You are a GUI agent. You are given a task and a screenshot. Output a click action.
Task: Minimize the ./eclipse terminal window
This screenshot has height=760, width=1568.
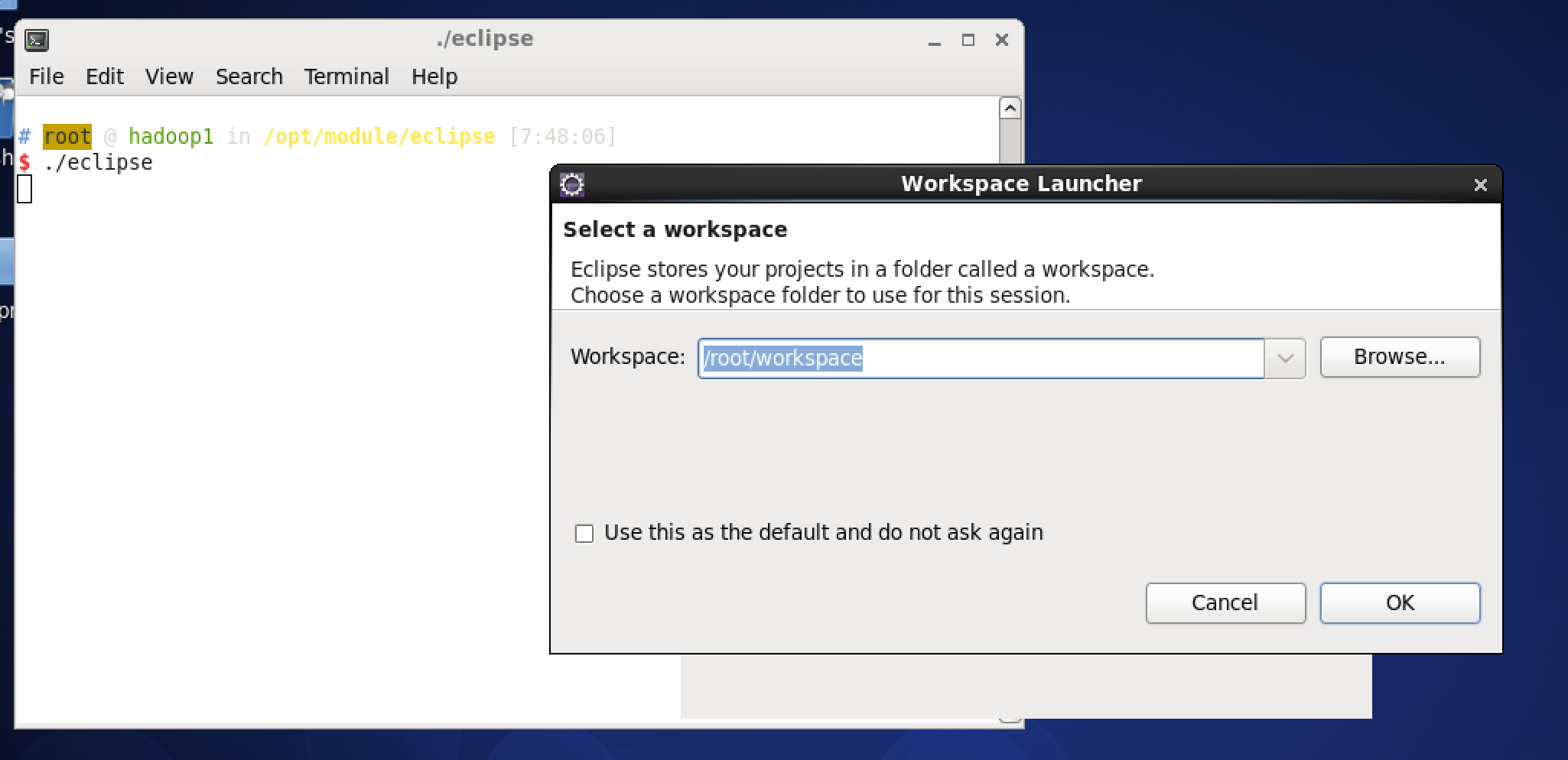[x=934, y=41]
